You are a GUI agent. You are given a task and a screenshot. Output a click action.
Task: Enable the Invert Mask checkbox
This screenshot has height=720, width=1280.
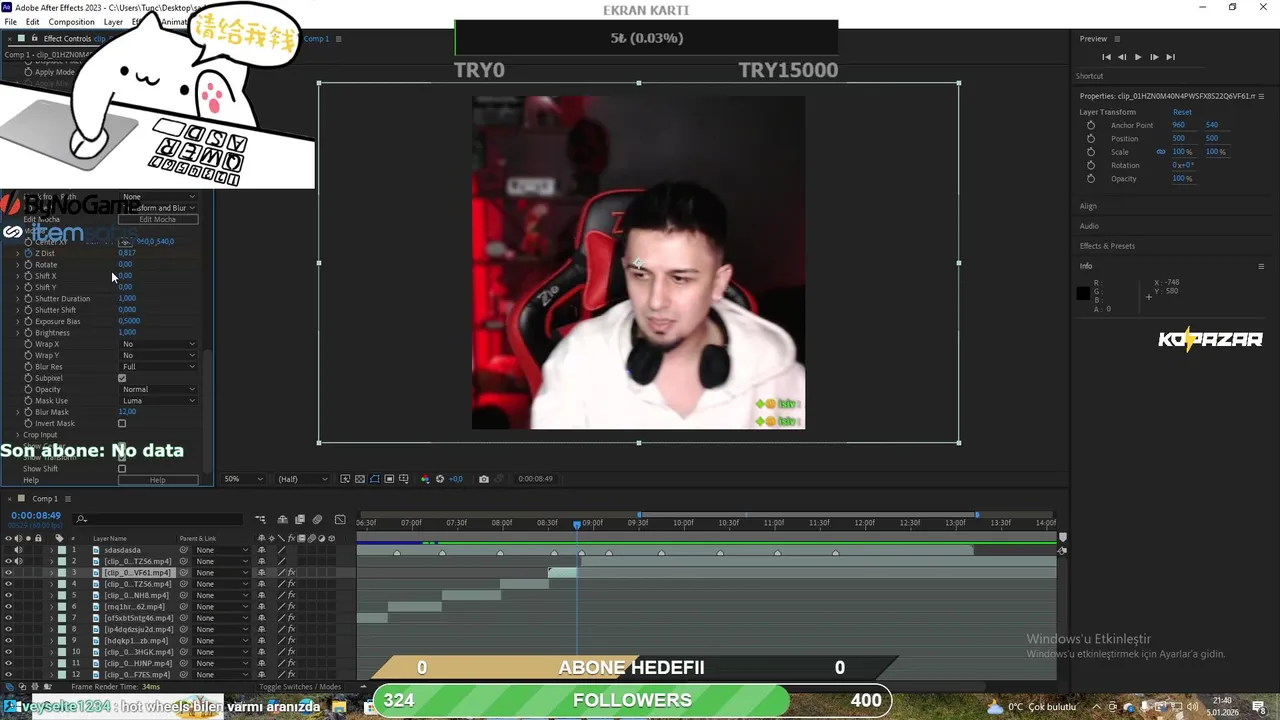[122, 424]
